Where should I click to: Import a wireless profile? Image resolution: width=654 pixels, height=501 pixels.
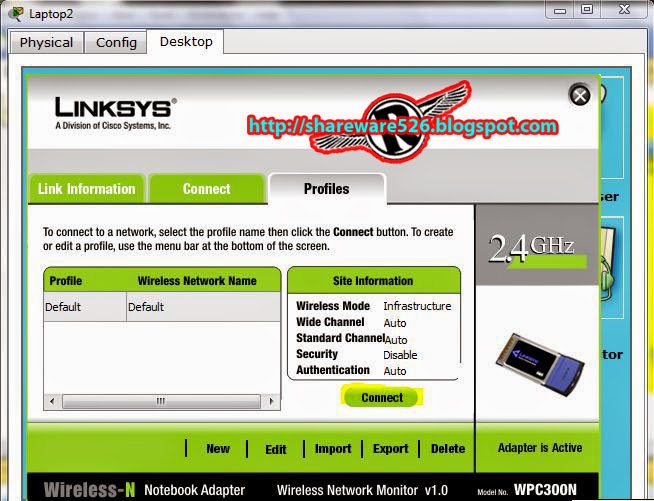(x=333, y=449)
